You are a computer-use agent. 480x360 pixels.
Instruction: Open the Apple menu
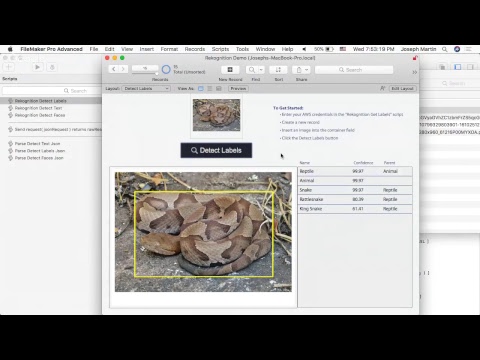(x=10, y=49)
